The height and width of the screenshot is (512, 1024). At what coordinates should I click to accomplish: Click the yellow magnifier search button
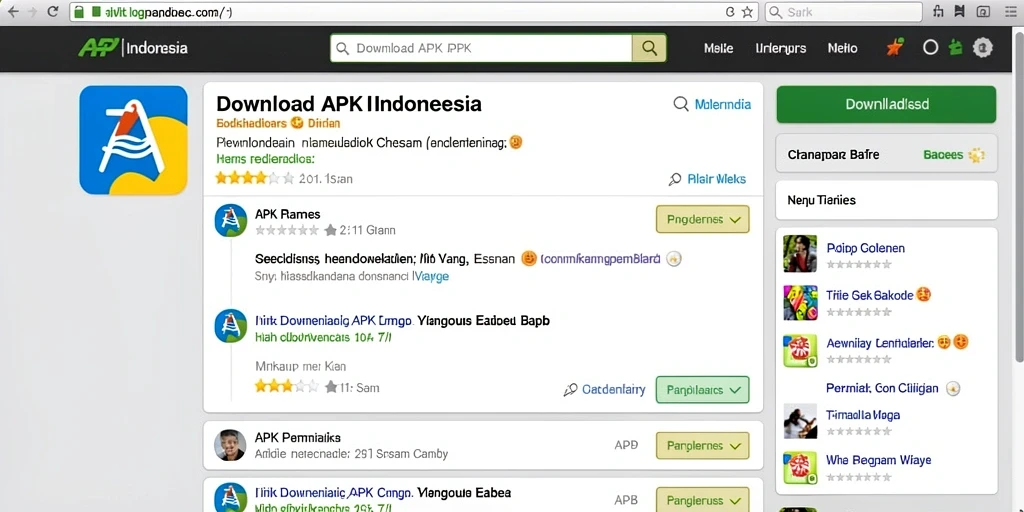coord(649,48)
